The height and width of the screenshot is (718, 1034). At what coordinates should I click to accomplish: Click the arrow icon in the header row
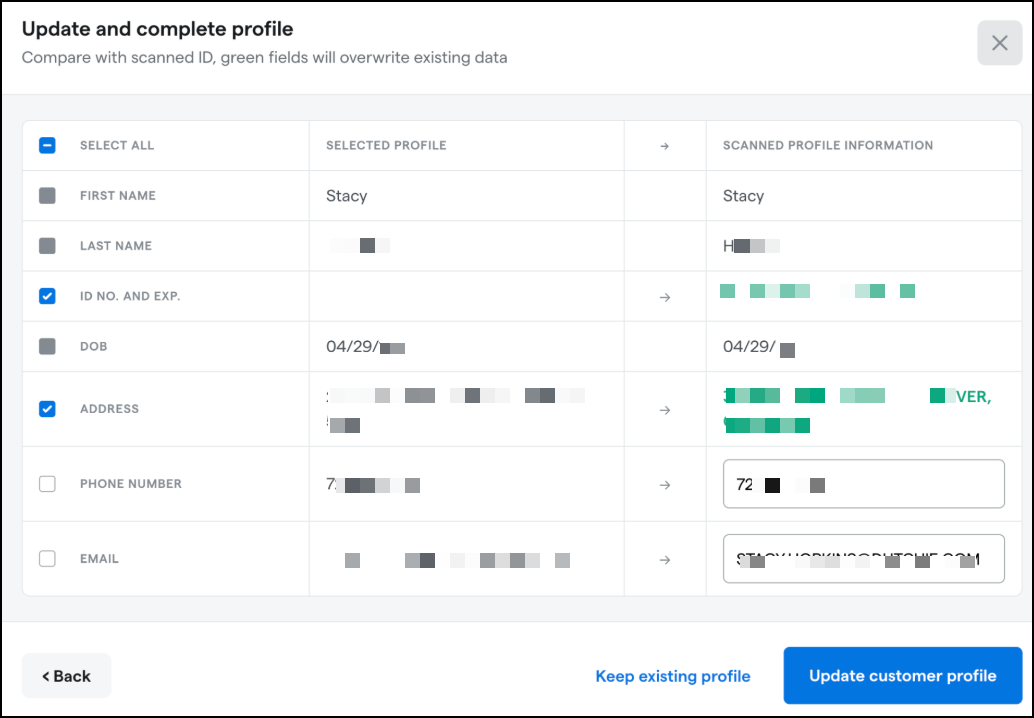(665, 146)
